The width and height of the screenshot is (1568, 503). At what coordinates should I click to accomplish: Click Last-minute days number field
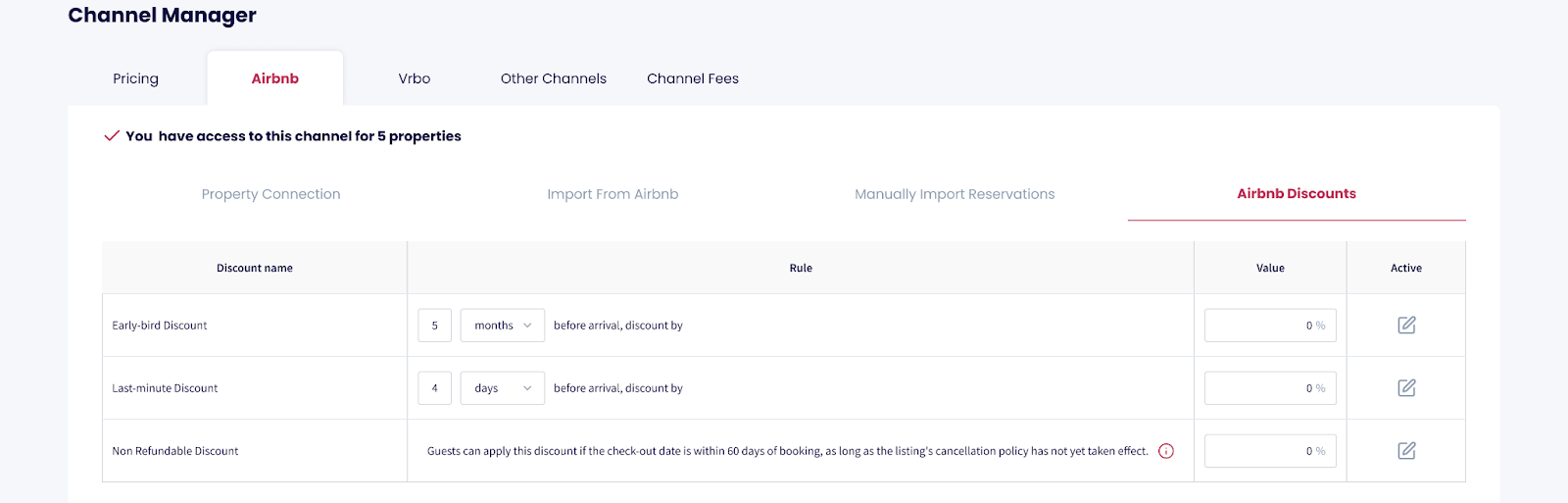(x=435, y=388)
